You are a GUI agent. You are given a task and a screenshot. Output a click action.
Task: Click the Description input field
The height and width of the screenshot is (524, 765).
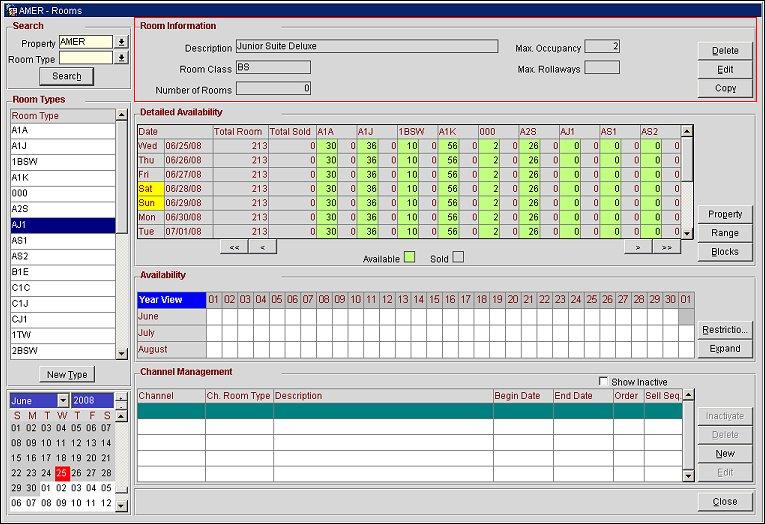pyautogui.click(x=366, y=46)
